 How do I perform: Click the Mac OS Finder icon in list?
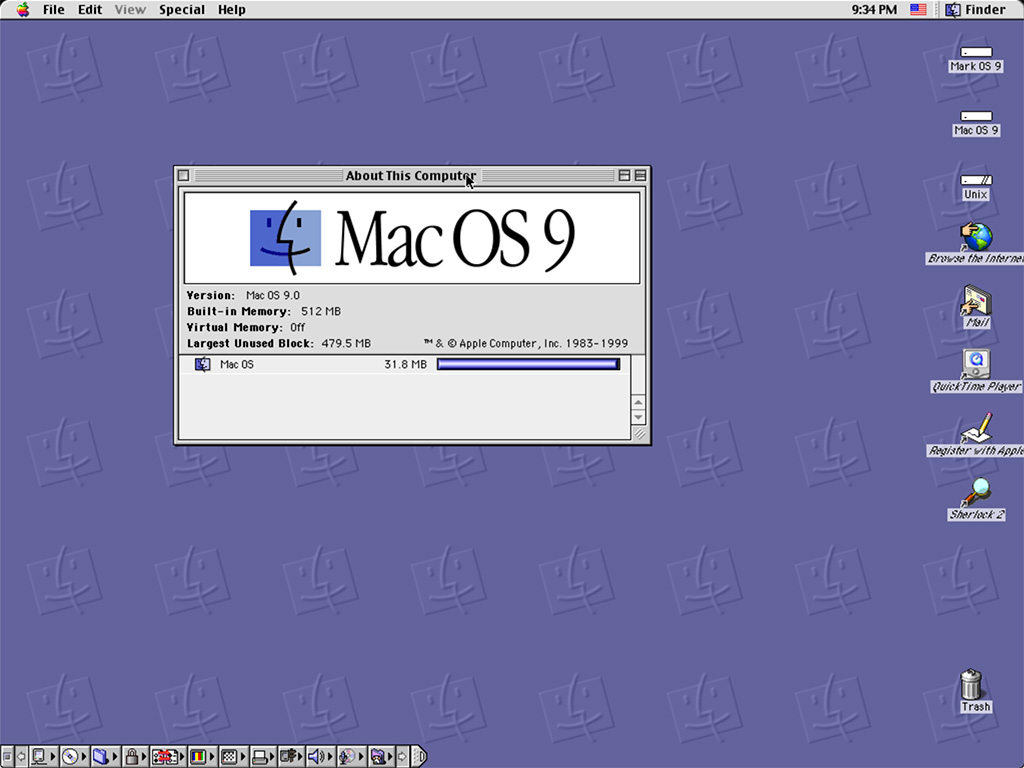[x=202, y=364]
